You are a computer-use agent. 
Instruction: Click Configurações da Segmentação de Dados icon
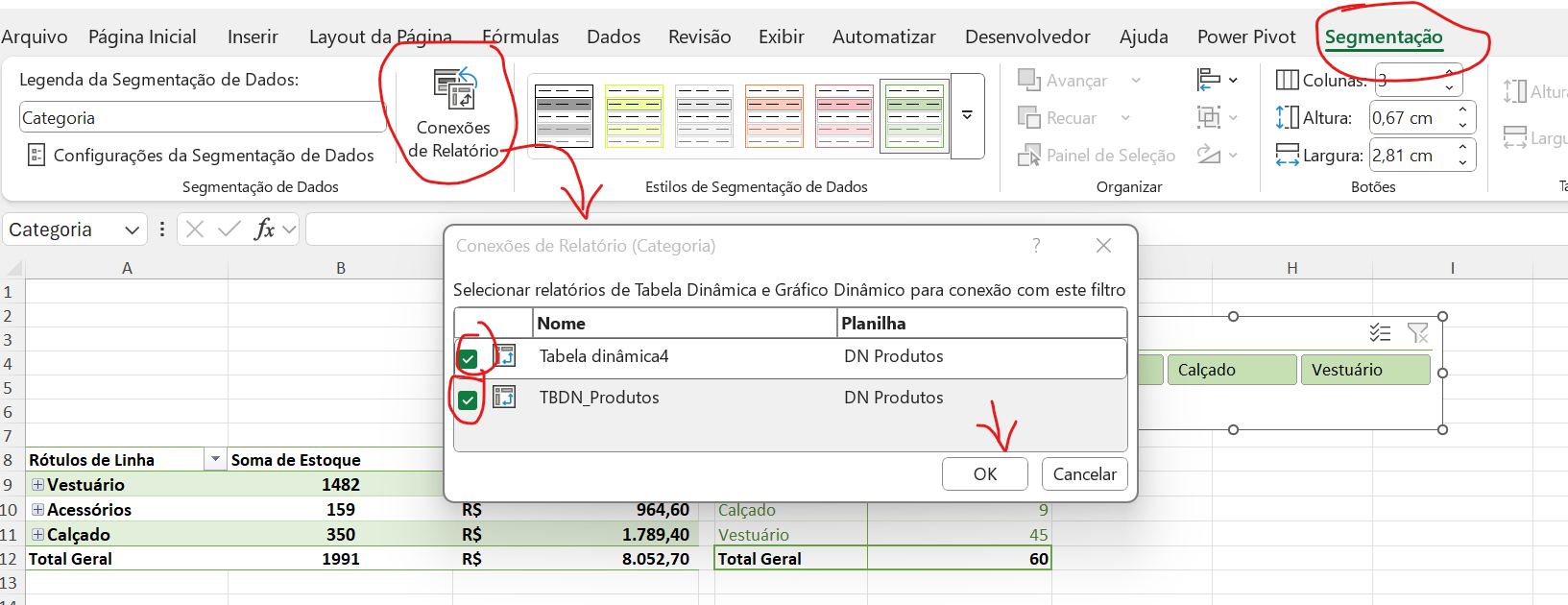pyautogui.click(x=36, y=155)
